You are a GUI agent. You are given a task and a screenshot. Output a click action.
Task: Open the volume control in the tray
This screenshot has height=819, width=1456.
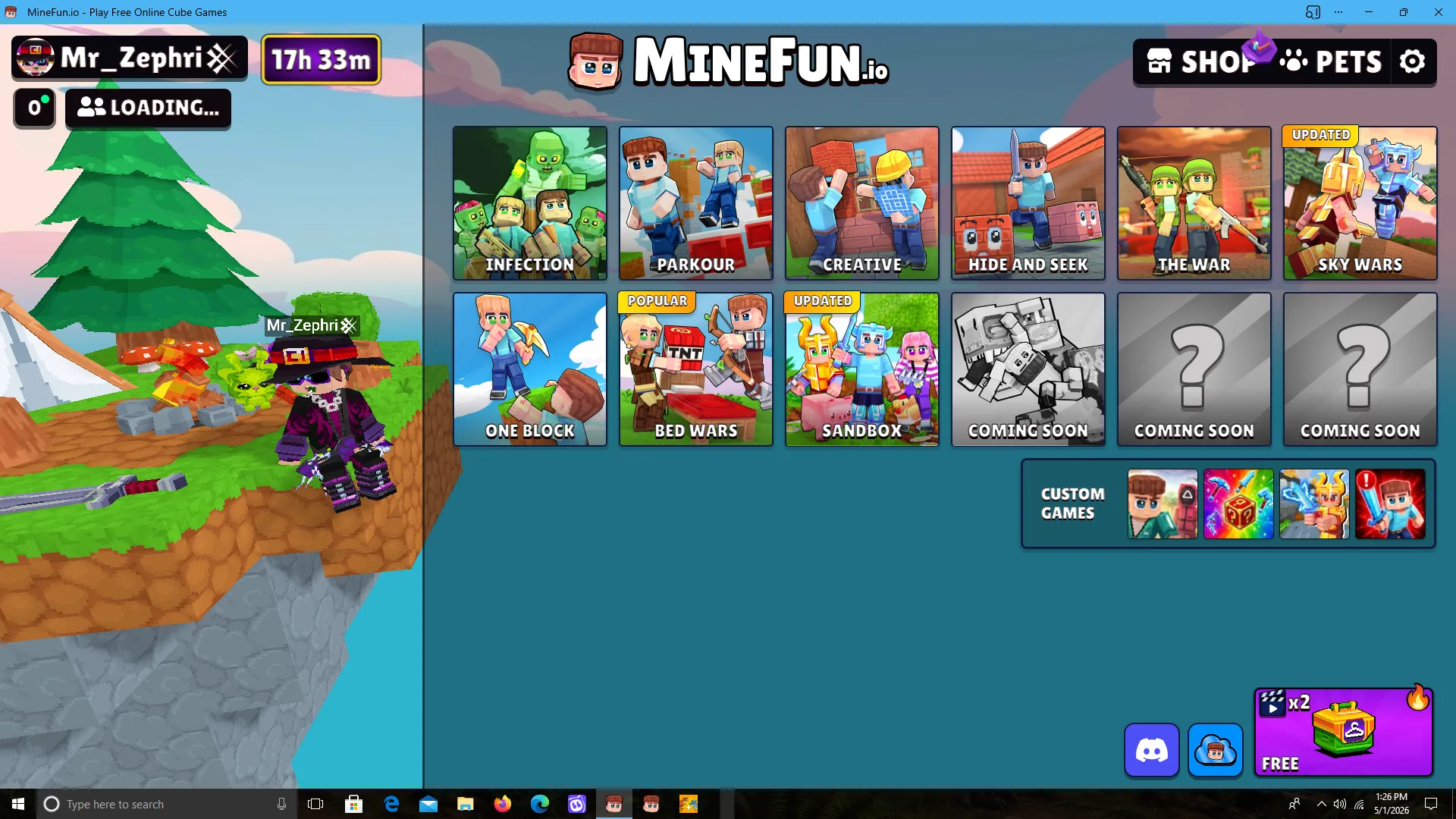coord(1340,804)
